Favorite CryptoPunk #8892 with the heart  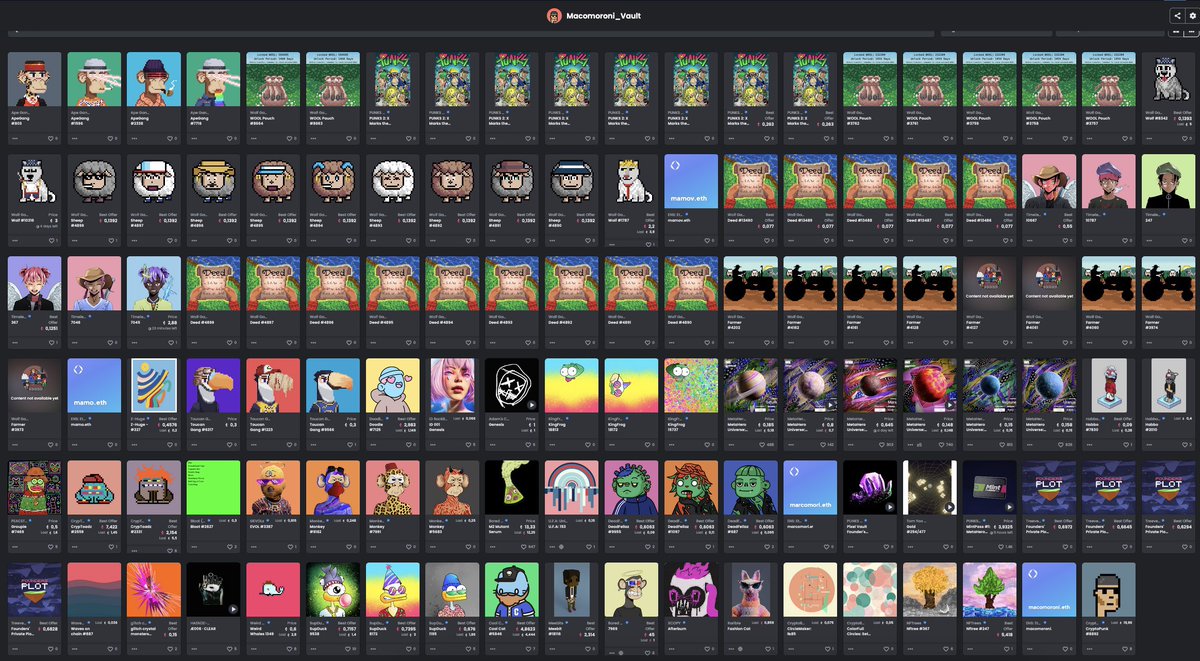click(1126, 648)
